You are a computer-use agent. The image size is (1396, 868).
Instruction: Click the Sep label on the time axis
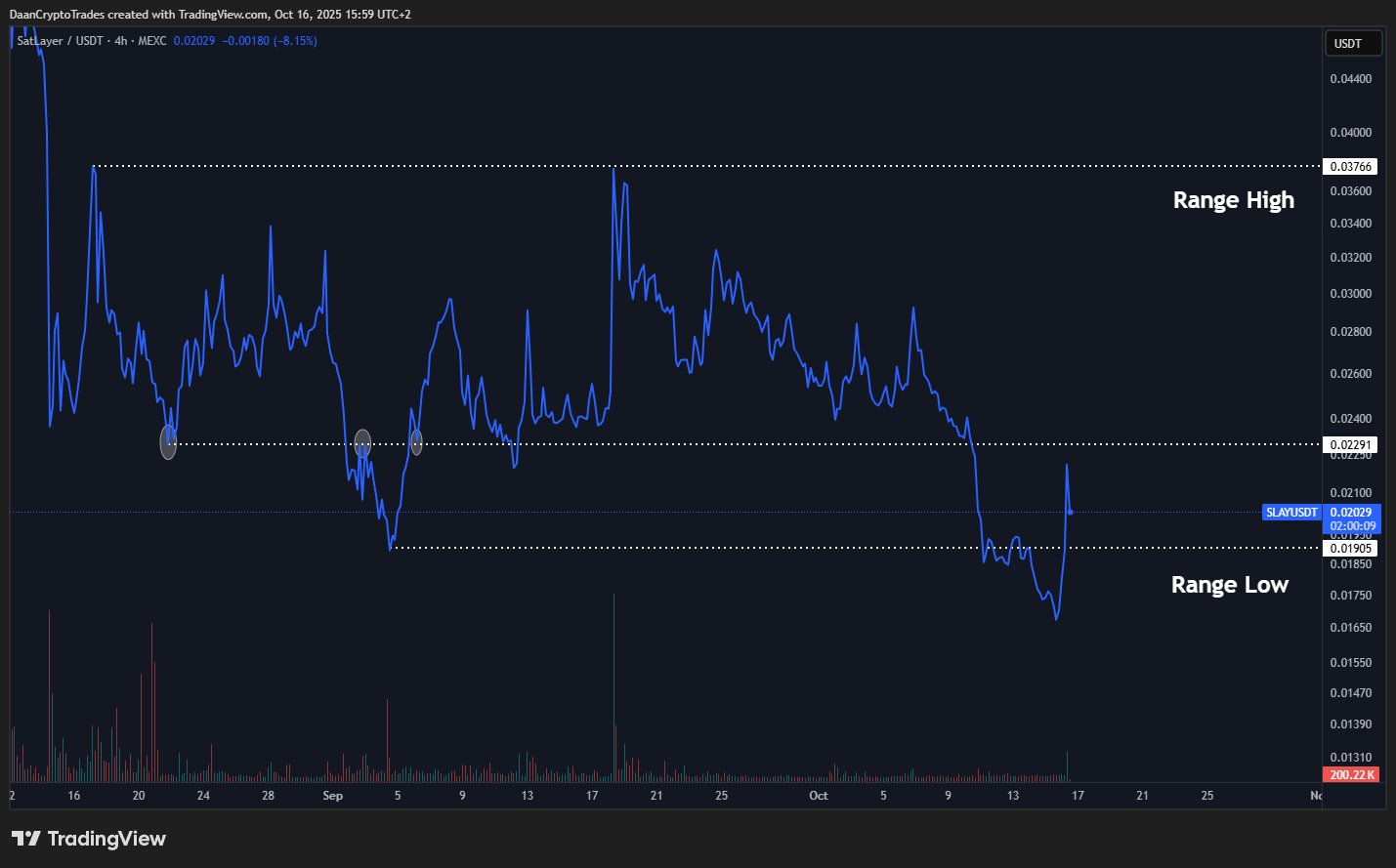[333, 796]
